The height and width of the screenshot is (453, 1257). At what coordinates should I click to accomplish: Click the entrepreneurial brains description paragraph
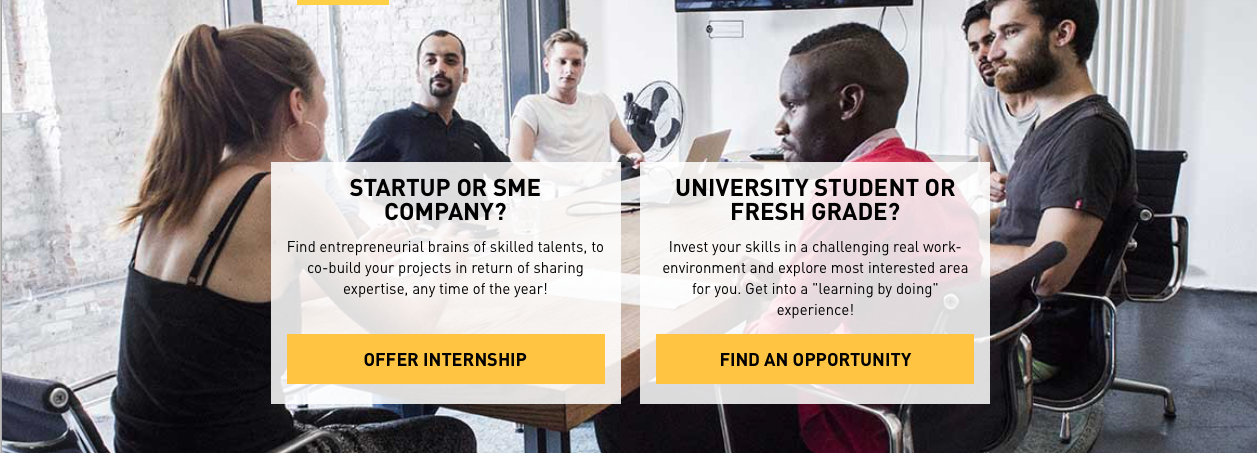(x=445, y=268)
